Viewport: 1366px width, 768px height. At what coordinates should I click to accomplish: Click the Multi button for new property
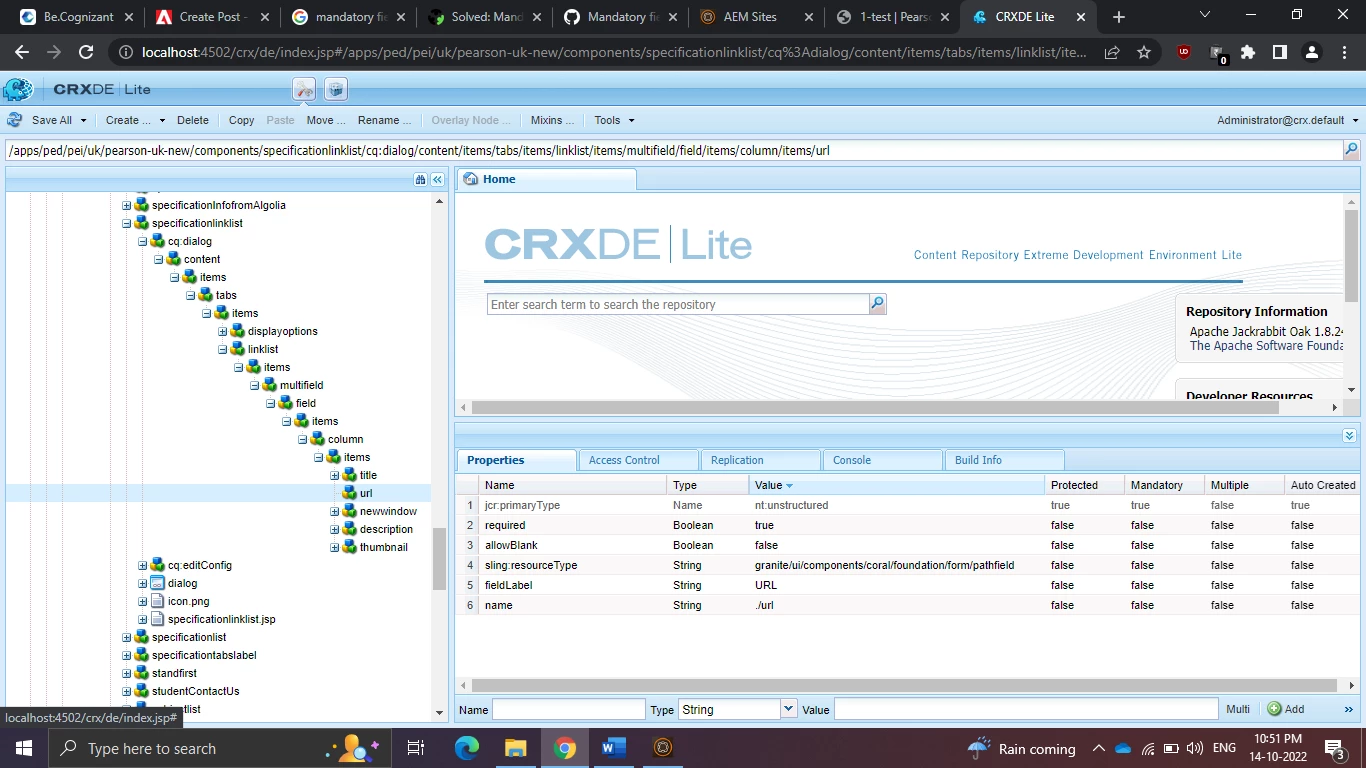[x=1238, y=709]
